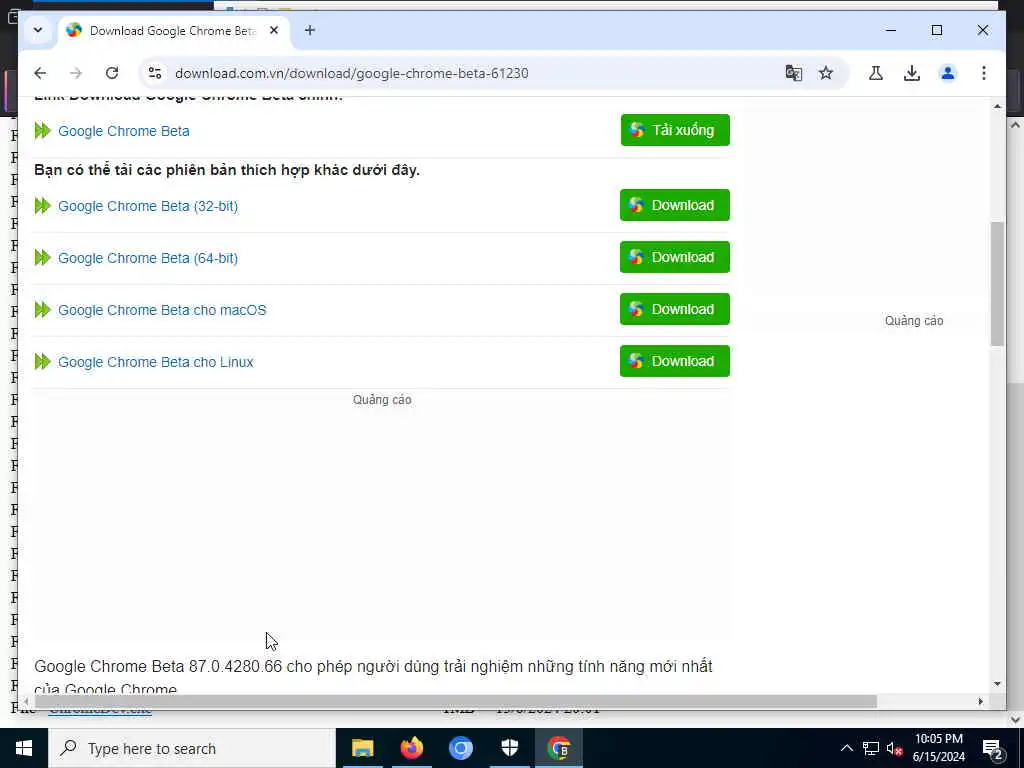Viewport: 1024px width, 768px height.
Task: Click the horizontal scrollbar thumb
Action: coord(455,701)
